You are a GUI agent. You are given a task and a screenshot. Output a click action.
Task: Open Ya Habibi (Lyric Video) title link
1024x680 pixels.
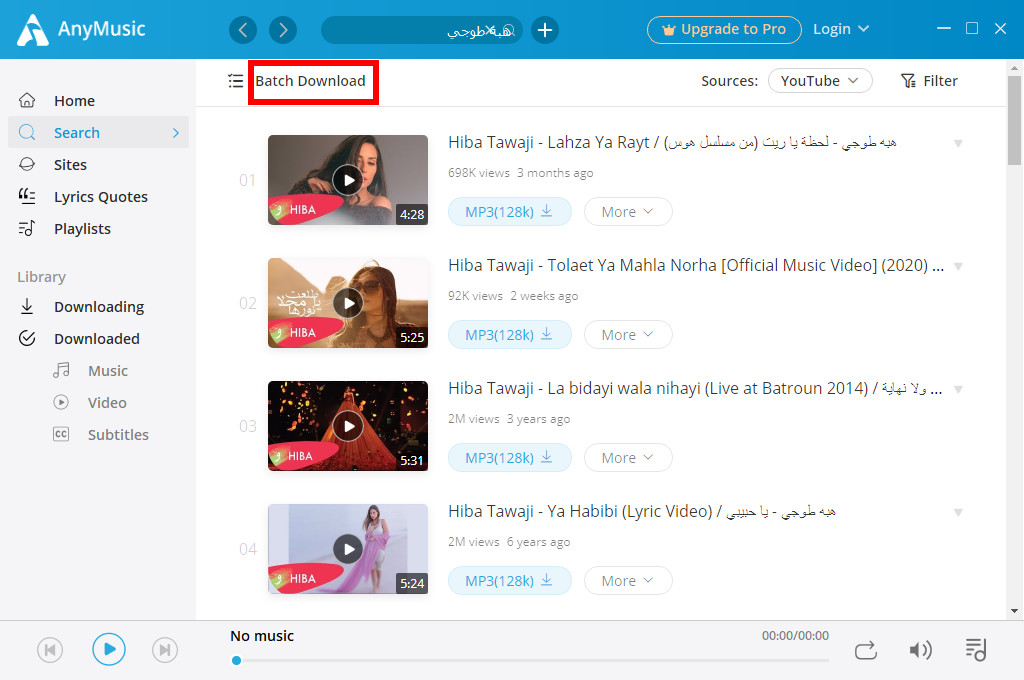(x=642, y=511)
